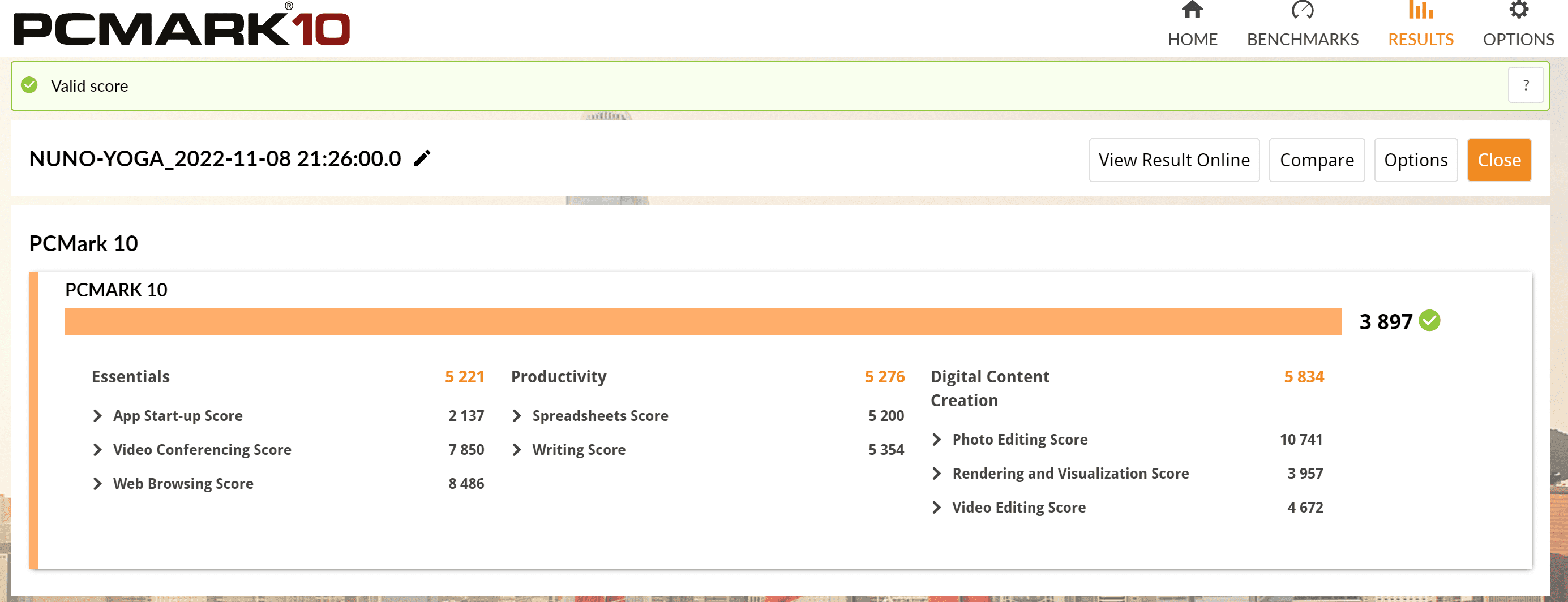Switch to the BENCHMARKS tab label
1568x602 pixels.
pyautogui.click(x=1302, y=40)
